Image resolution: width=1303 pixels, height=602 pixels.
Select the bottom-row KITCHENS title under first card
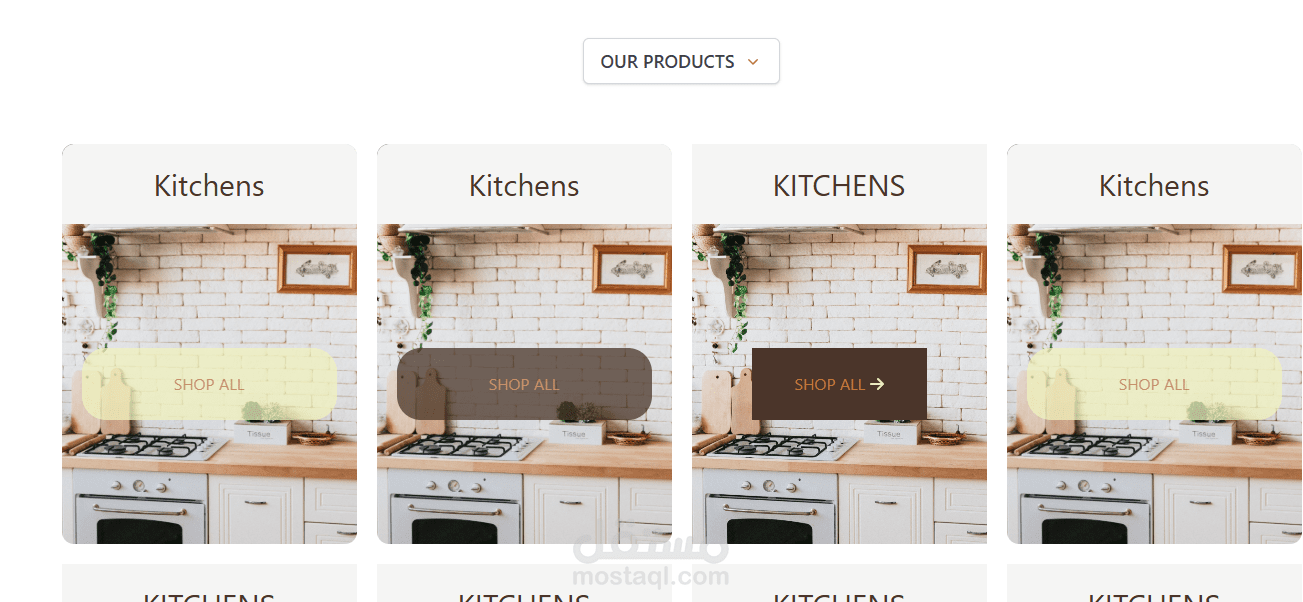point(209,597)
